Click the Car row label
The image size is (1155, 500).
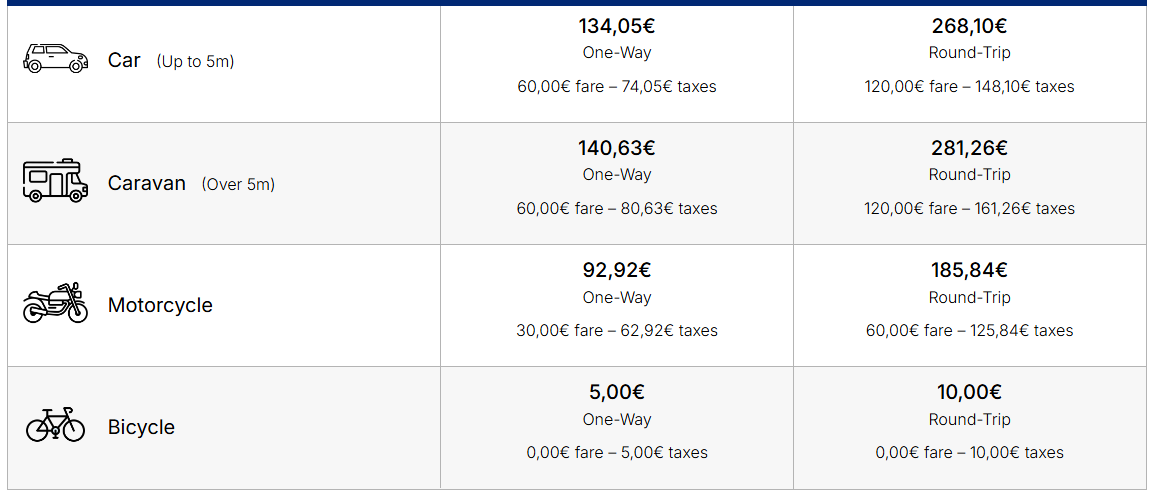(x=124, y=60)
